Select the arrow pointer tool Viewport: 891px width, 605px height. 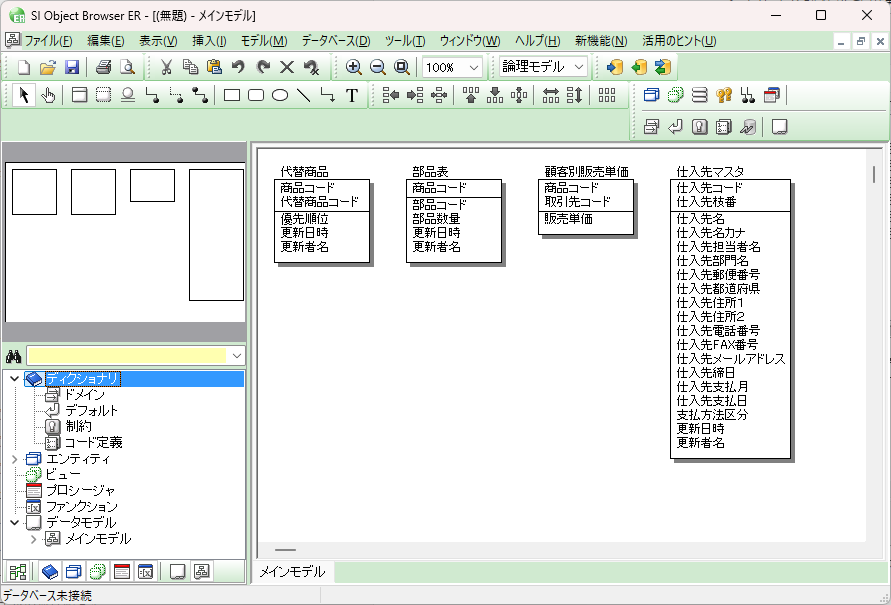[23, 95]
